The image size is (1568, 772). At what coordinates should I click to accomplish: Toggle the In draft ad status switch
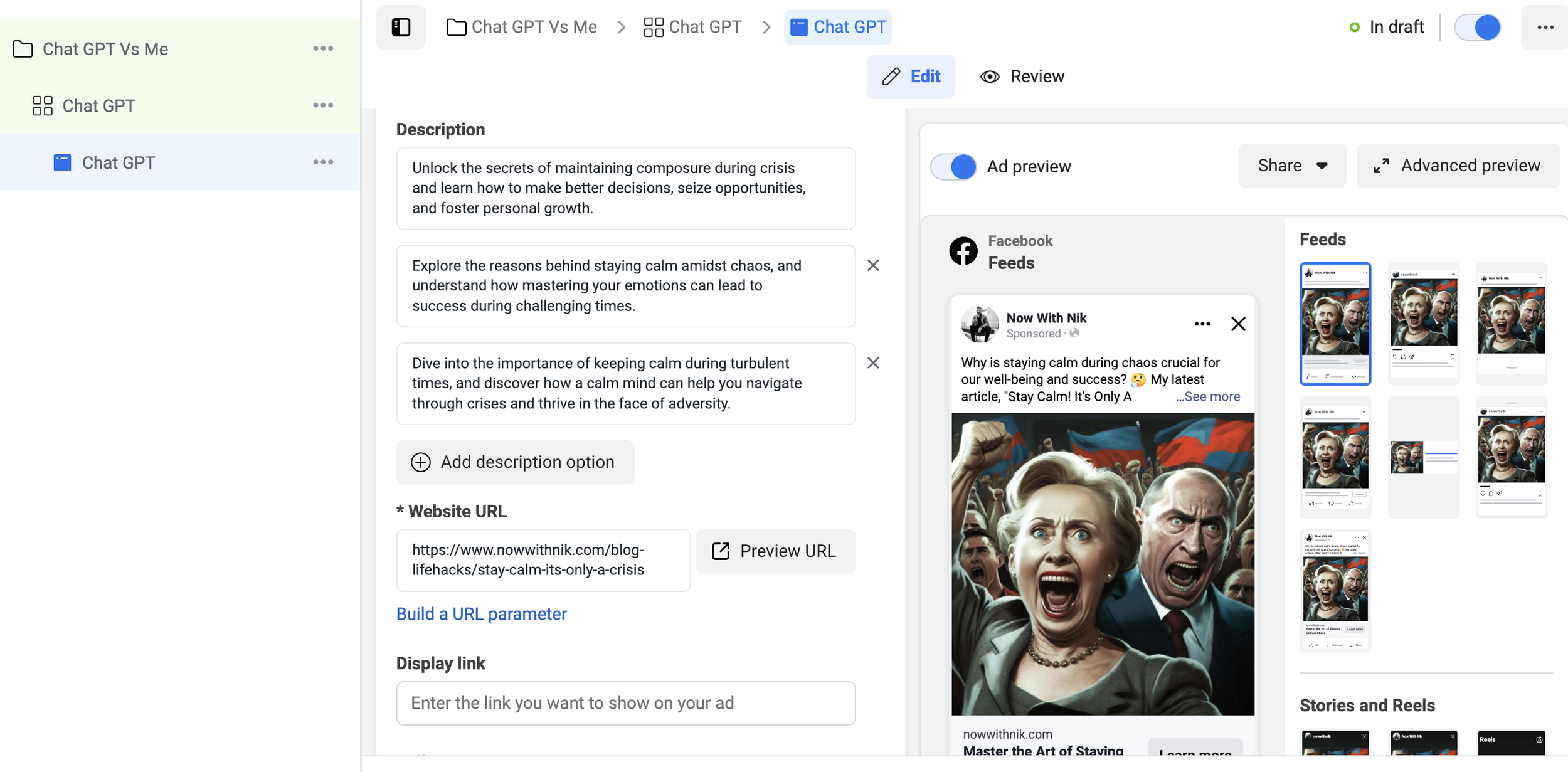[x=1478, y=27]
